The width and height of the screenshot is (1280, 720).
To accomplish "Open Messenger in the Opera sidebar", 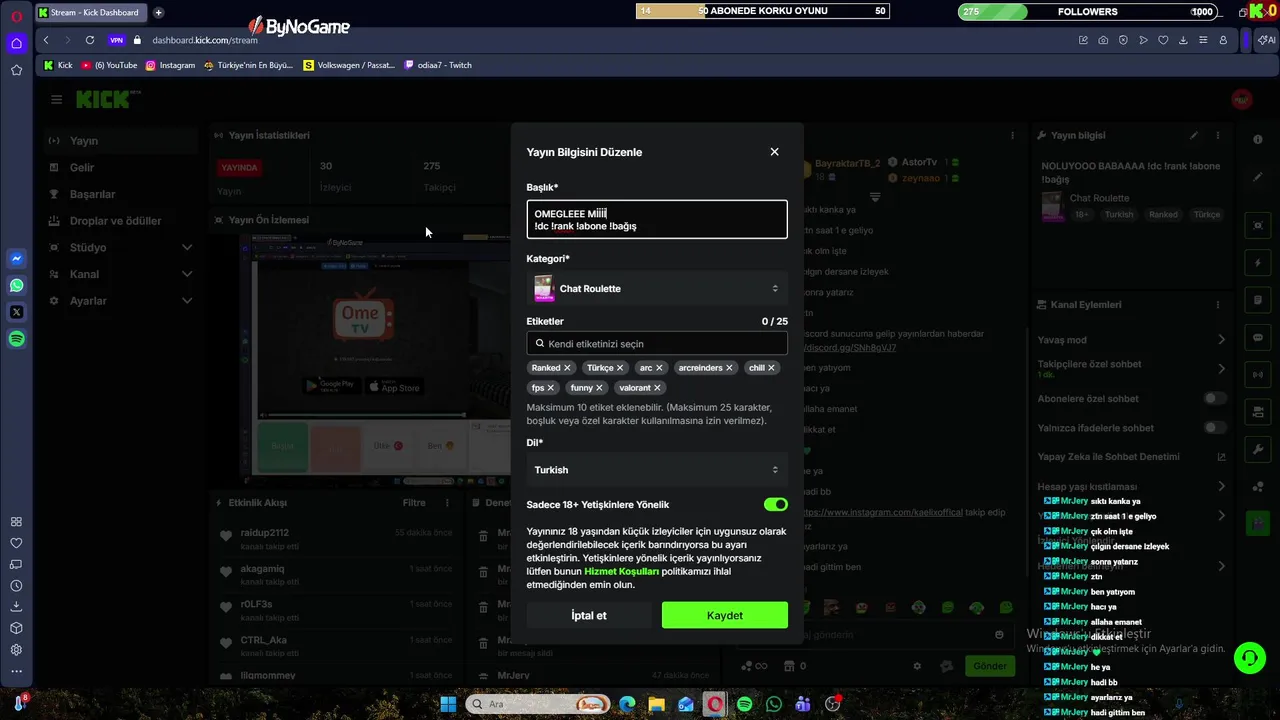I will [x=16, y=258].
